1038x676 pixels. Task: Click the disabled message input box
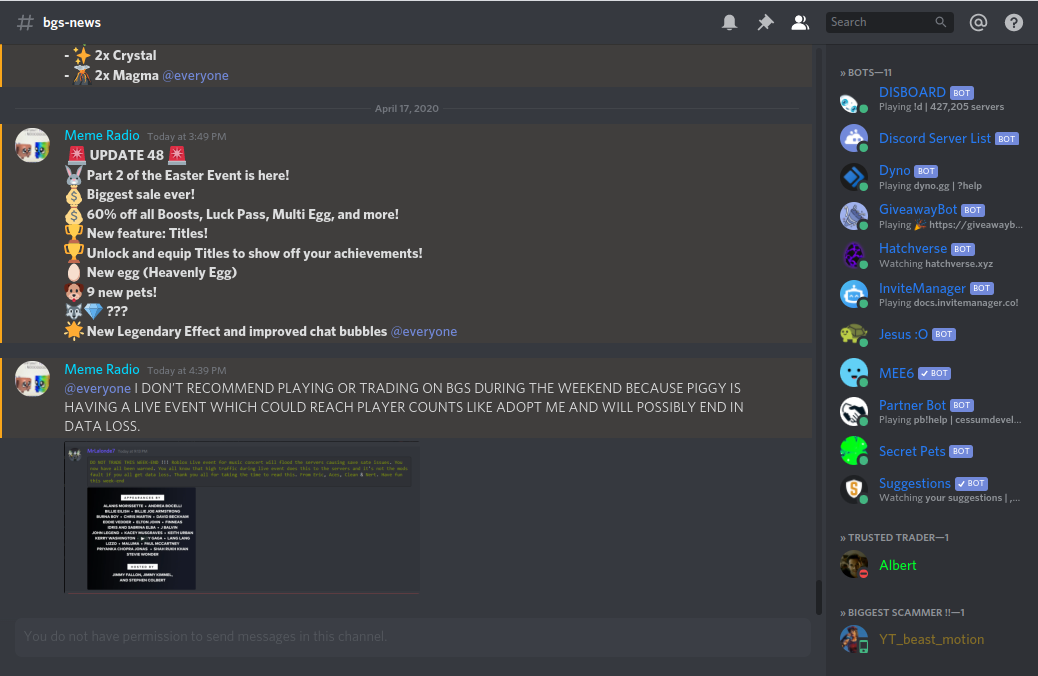click(413, 637)
